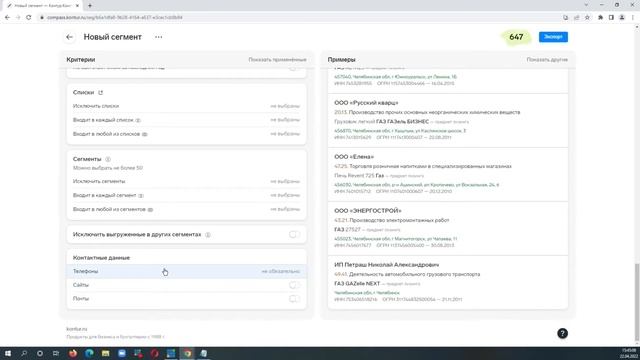
Task: Click the page vertical scrollbar
Action: [637, 302]
